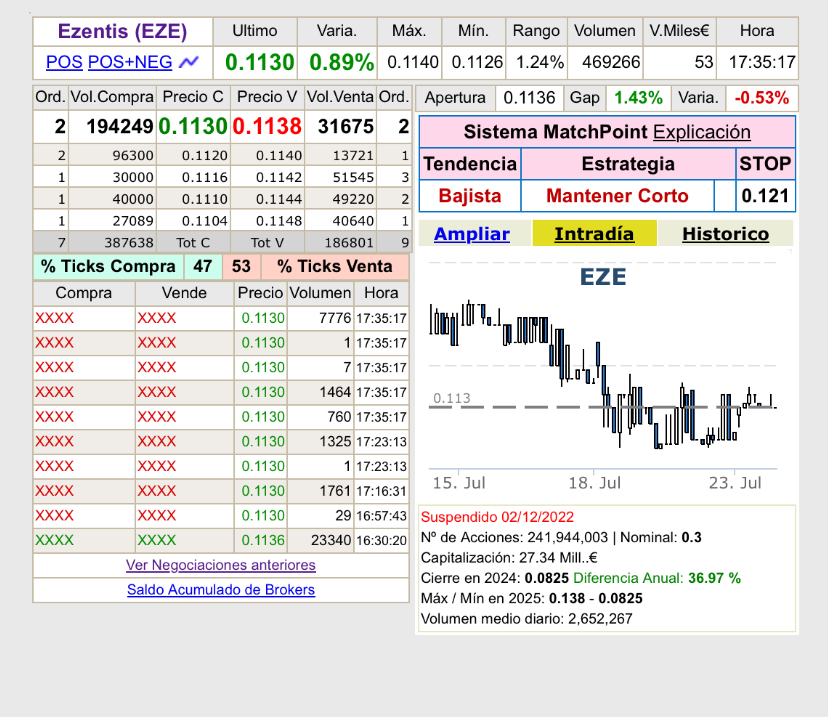Click the trade with volume 1464
Screen dimensions: 828x717
pos(335,392)
